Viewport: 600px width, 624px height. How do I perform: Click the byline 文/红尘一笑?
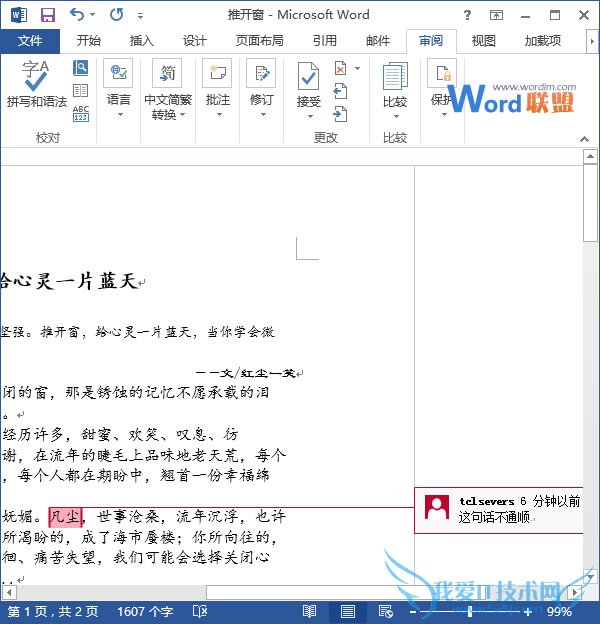[x=257, y=373]
